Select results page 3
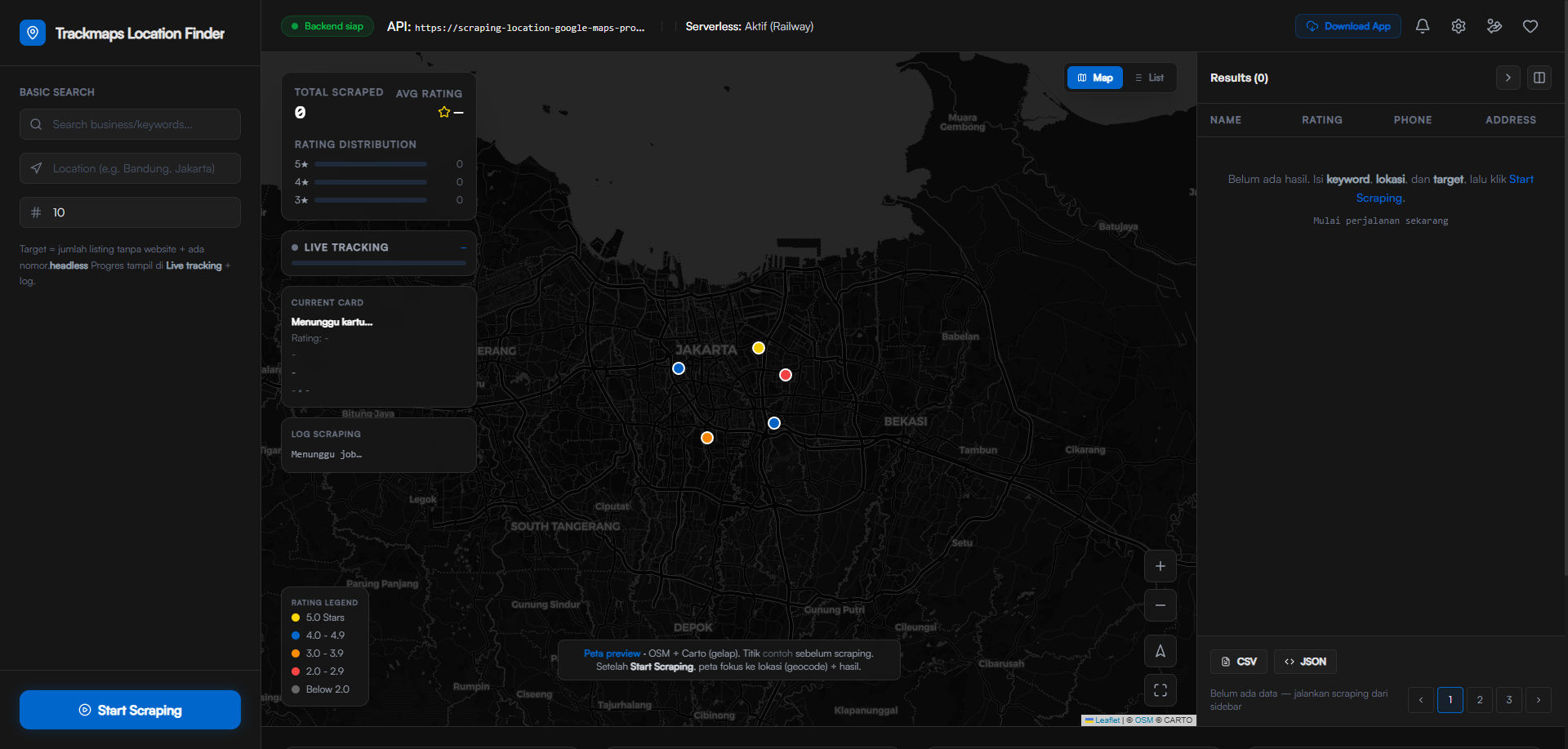 [1509, 700]
